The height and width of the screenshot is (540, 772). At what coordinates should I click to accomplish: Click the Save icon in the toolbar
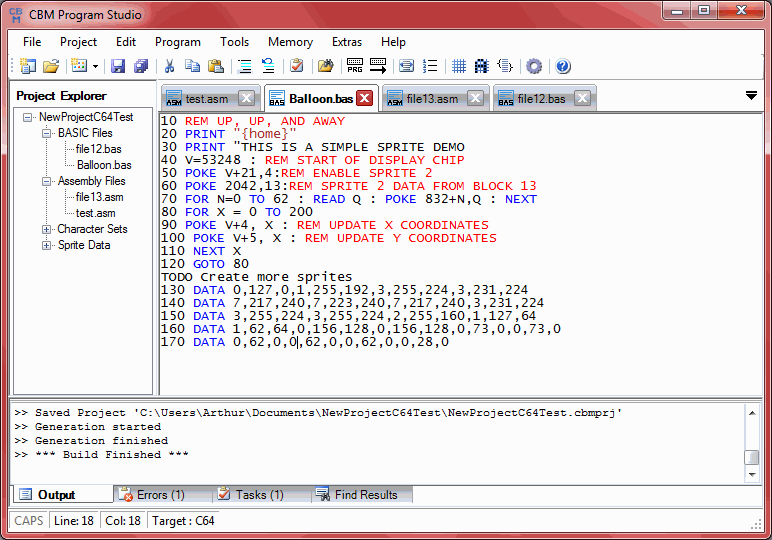pos(118,67)
